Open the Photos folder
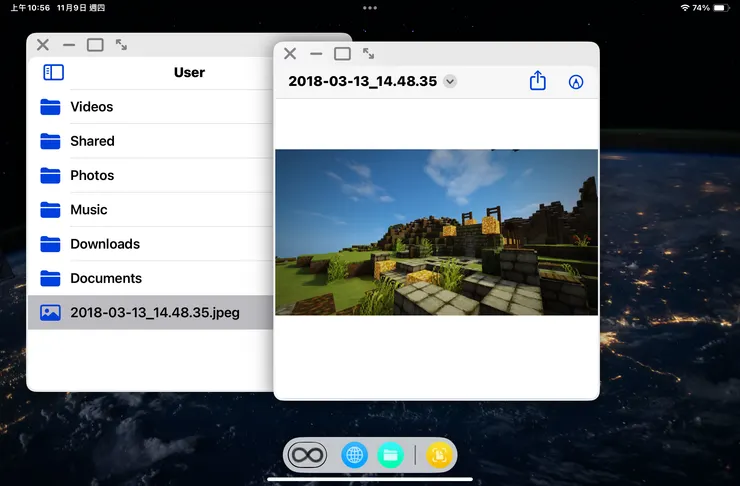 coord(151,176)
